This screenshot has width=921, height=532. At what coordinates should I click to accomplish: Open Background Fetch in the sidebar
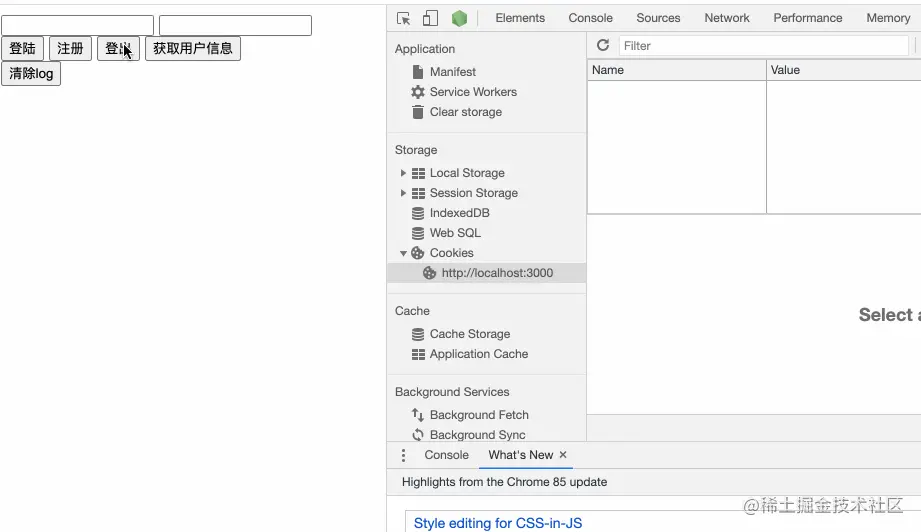tap(479, 415)
